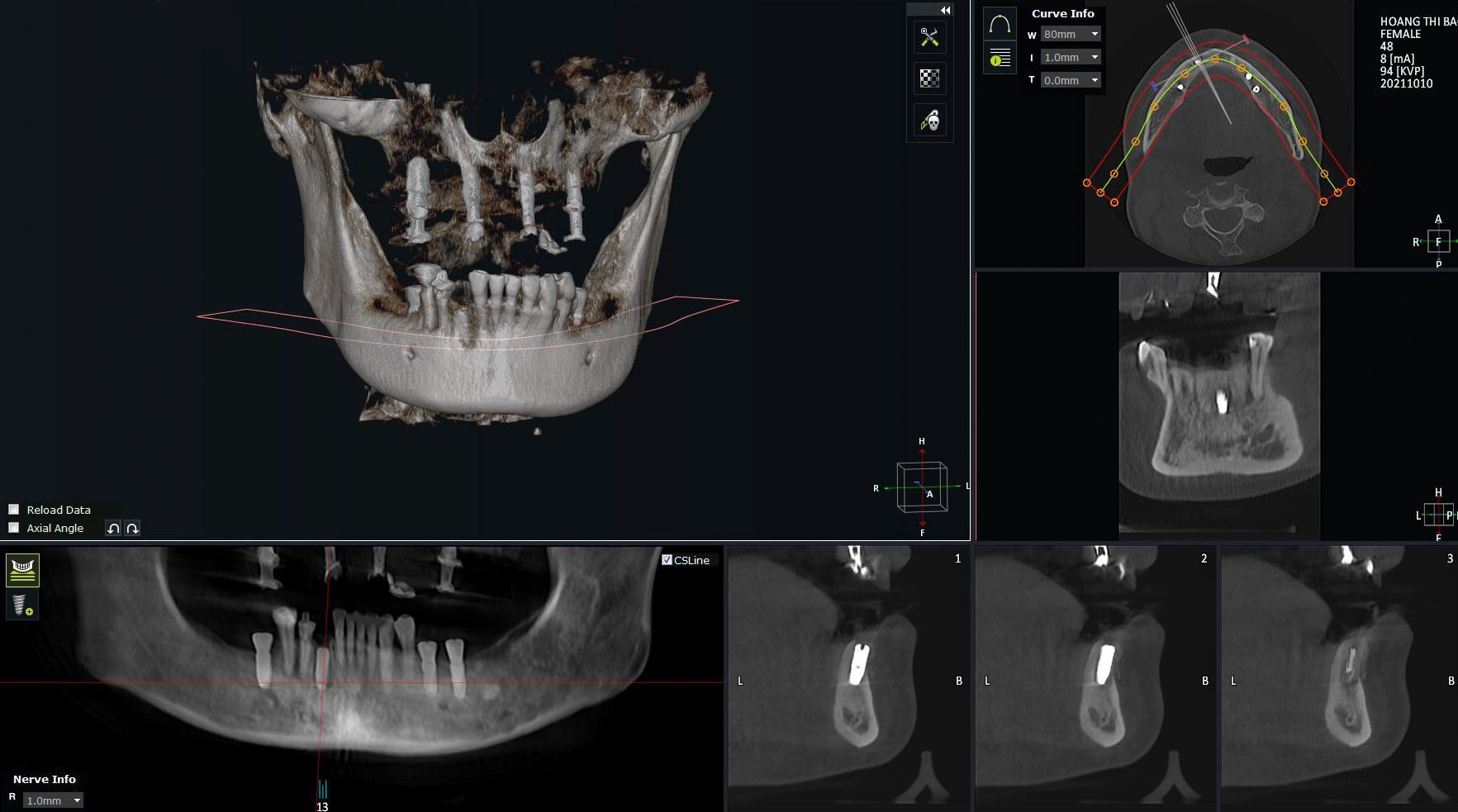This screenshot has width=1458, height=812.
Task: Click the cross-section orientation indicator
Action: [1438, 515]
